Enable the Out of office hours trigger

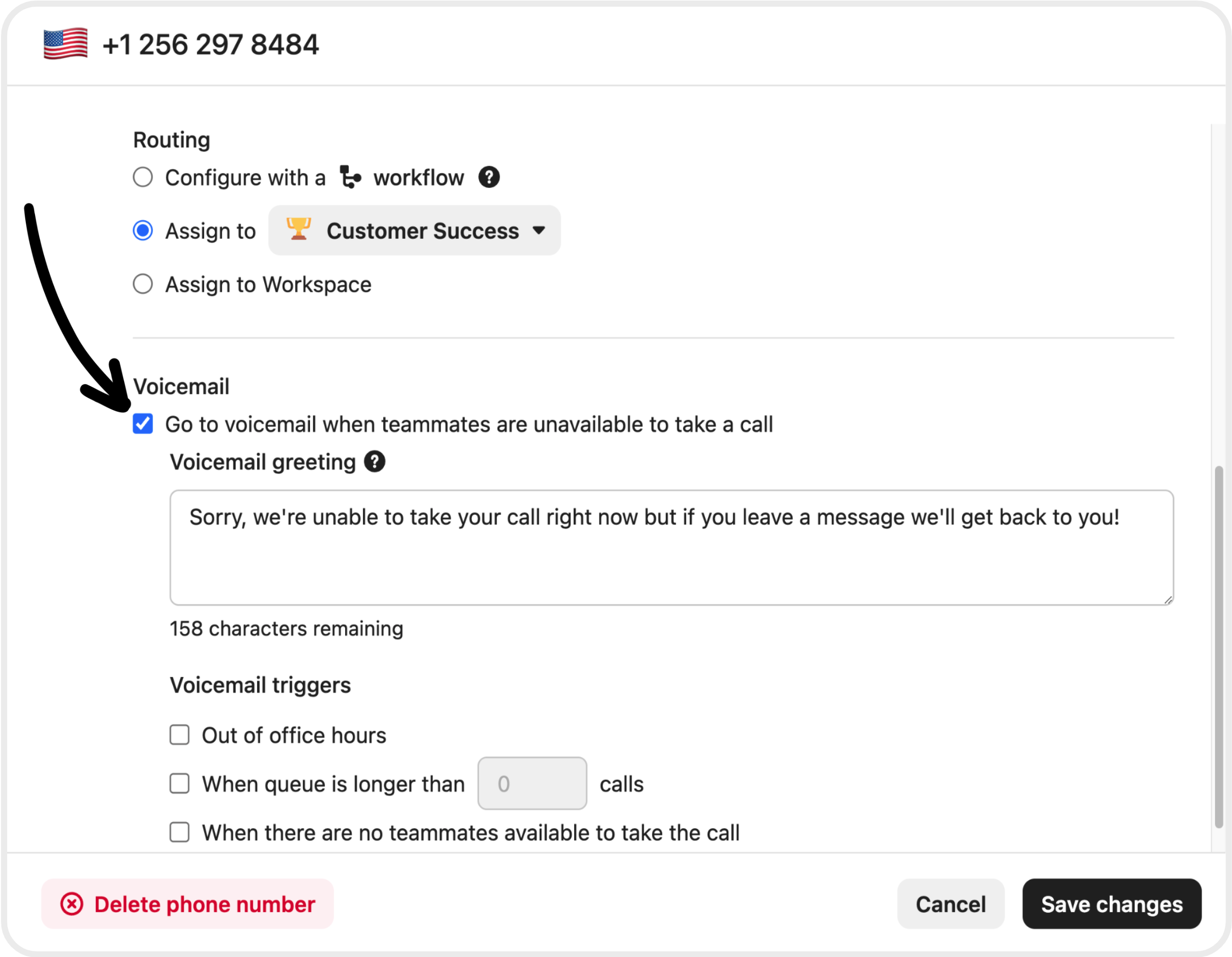[x=179, y=734]
